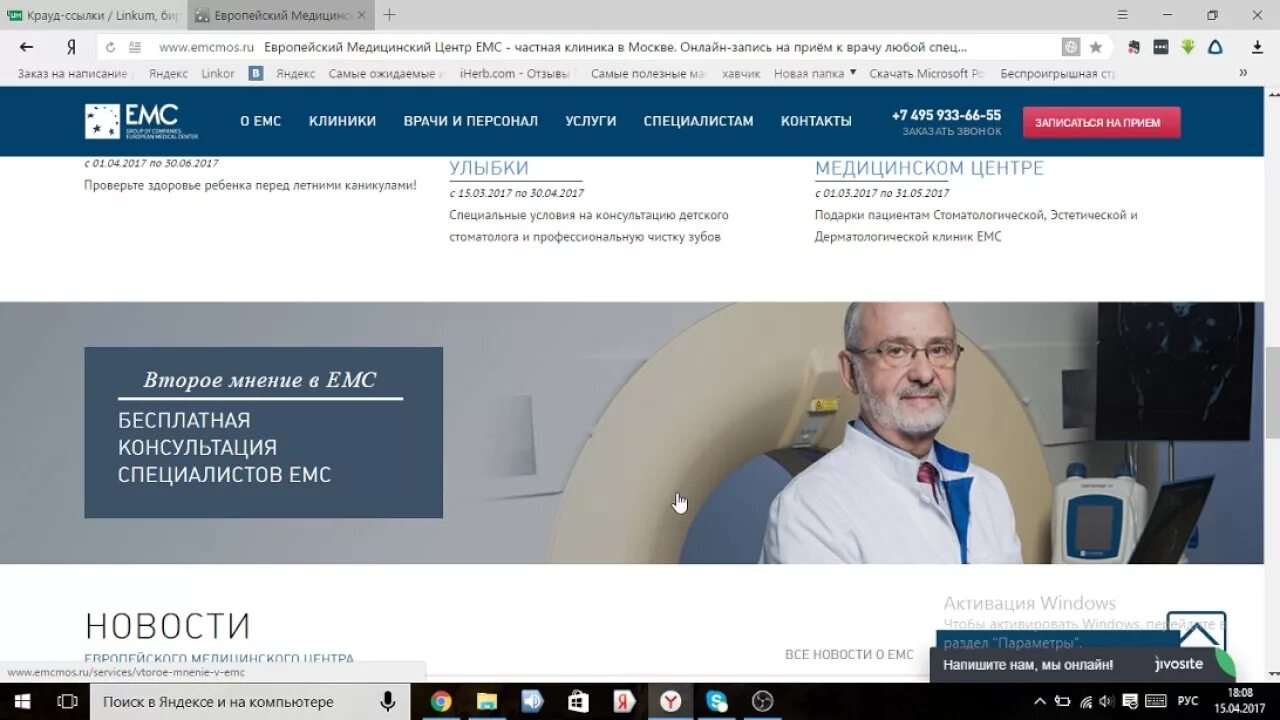This screenshot has height=720, width=1280.
Task: Open 'Второе мнение в ЕМС' banner box
Action: point(263,432)
